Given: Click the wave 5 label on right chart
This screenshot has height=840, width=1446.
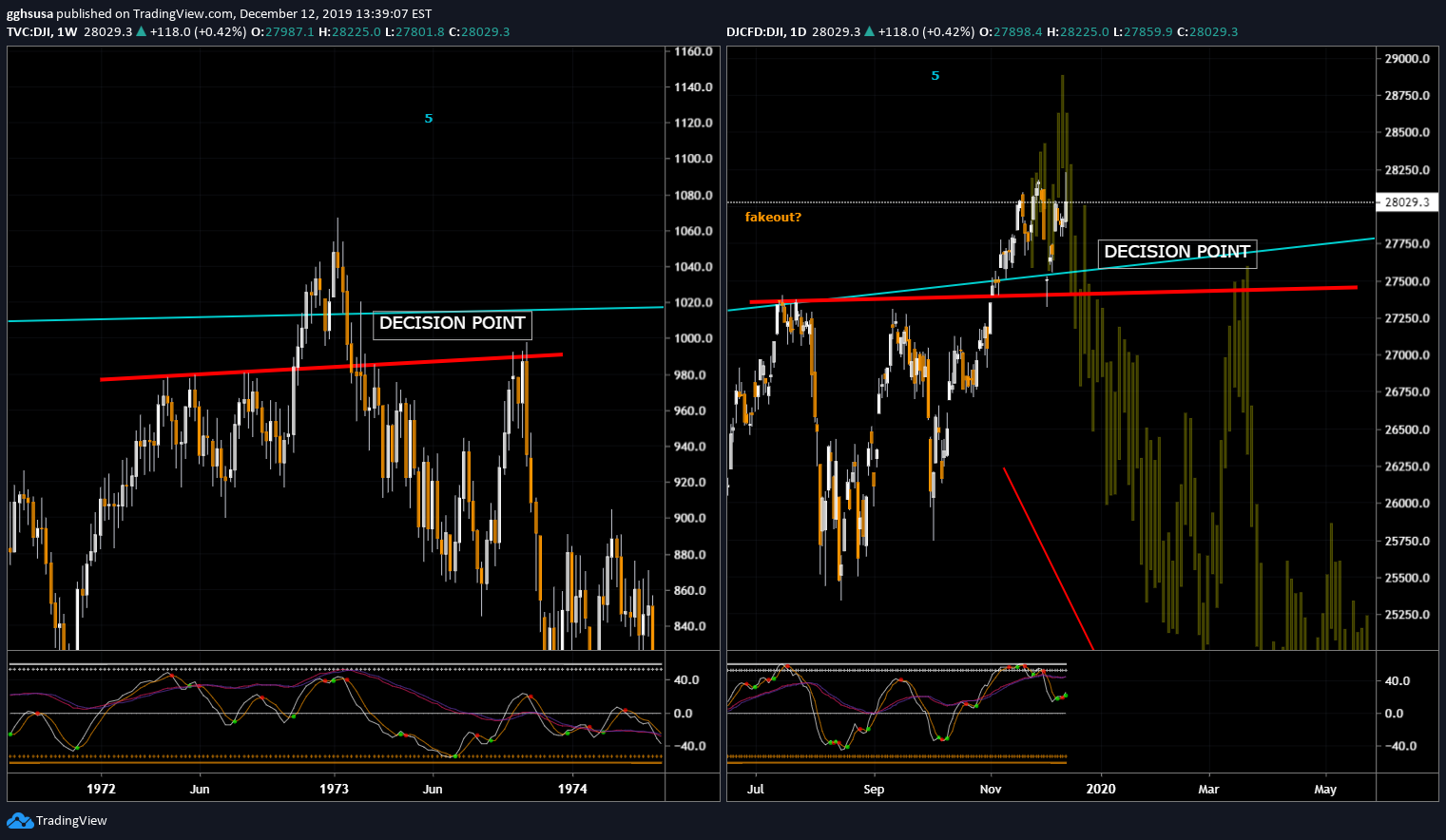Looking at the screenshot, I should coord(935,75).
